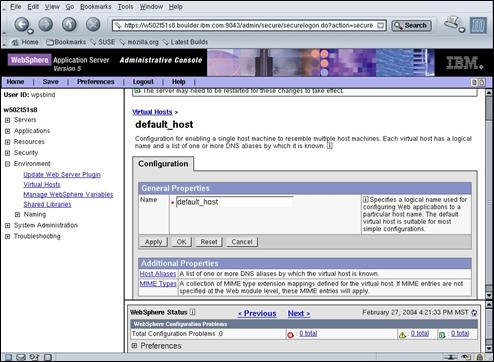Open the mozilla.org bookmark
This screenshot has width=494, height=362.
[x=139, y=42]
